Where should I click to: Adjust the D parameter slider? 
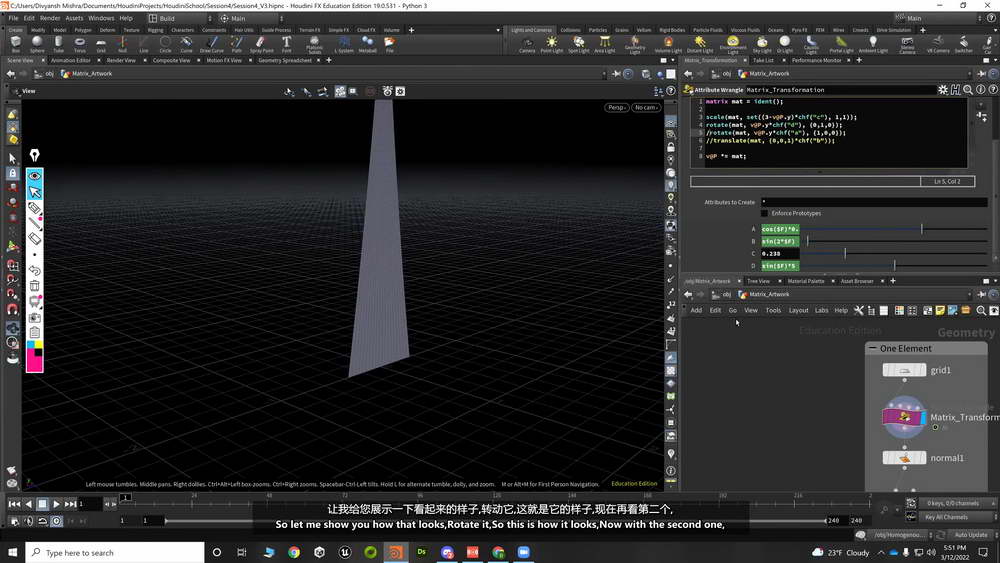[895, 265]
